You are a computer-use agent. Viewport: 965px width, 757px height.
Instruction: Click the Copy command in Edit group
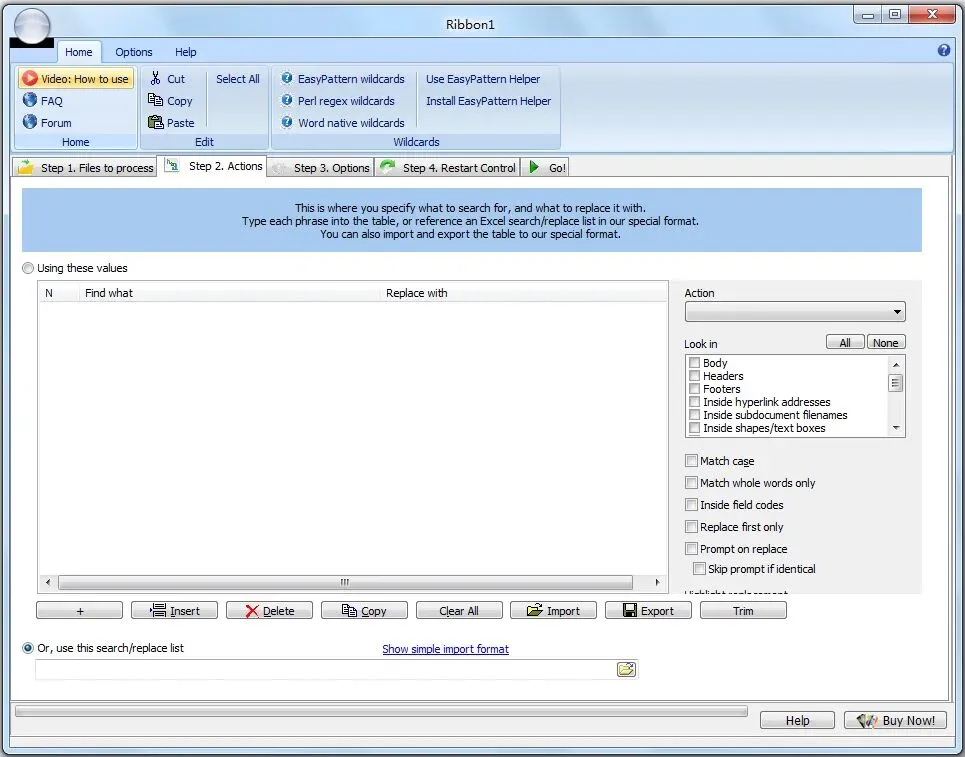(x=170, y=100)
